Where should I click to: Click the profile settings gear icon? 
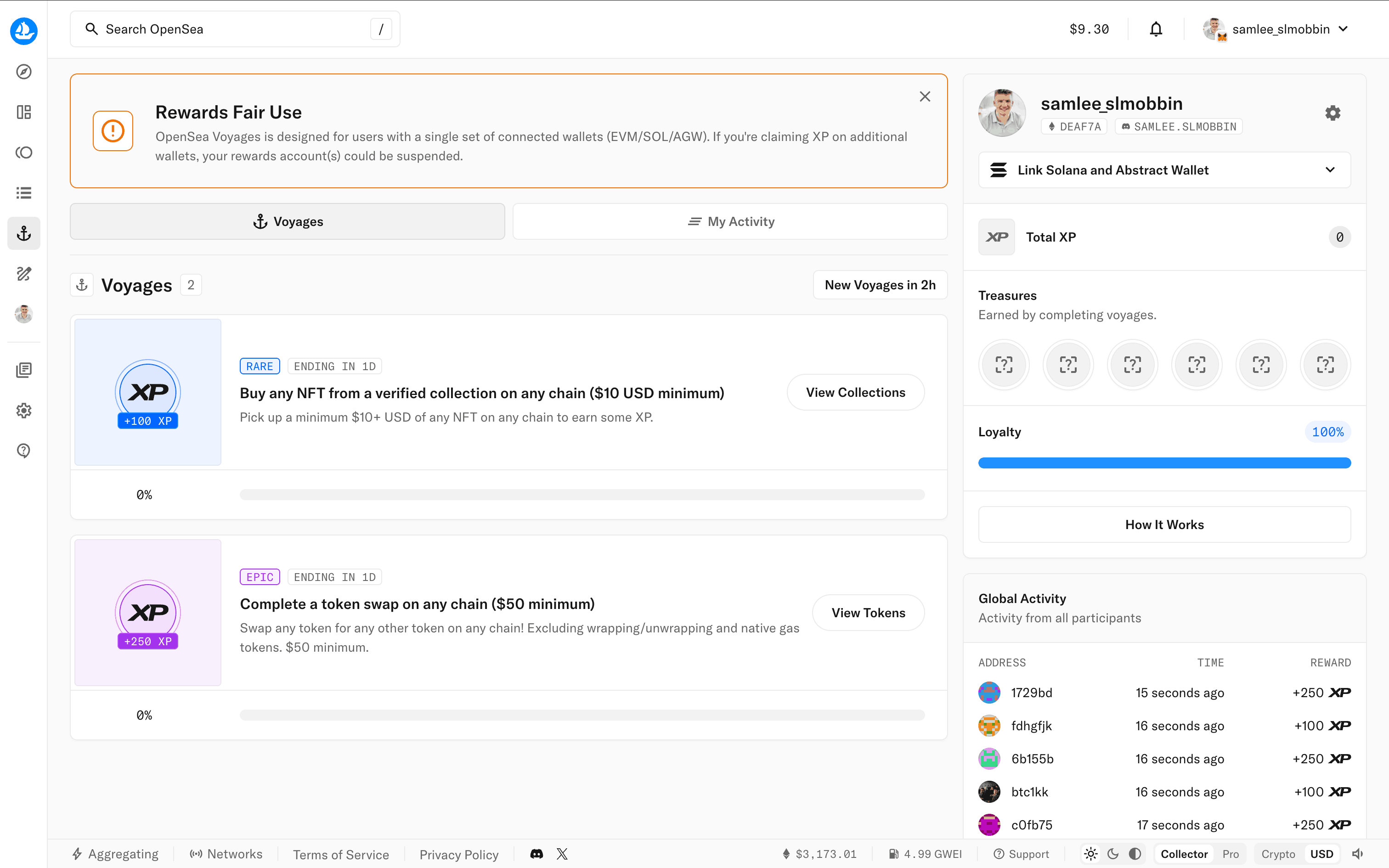pos(1332,113)
